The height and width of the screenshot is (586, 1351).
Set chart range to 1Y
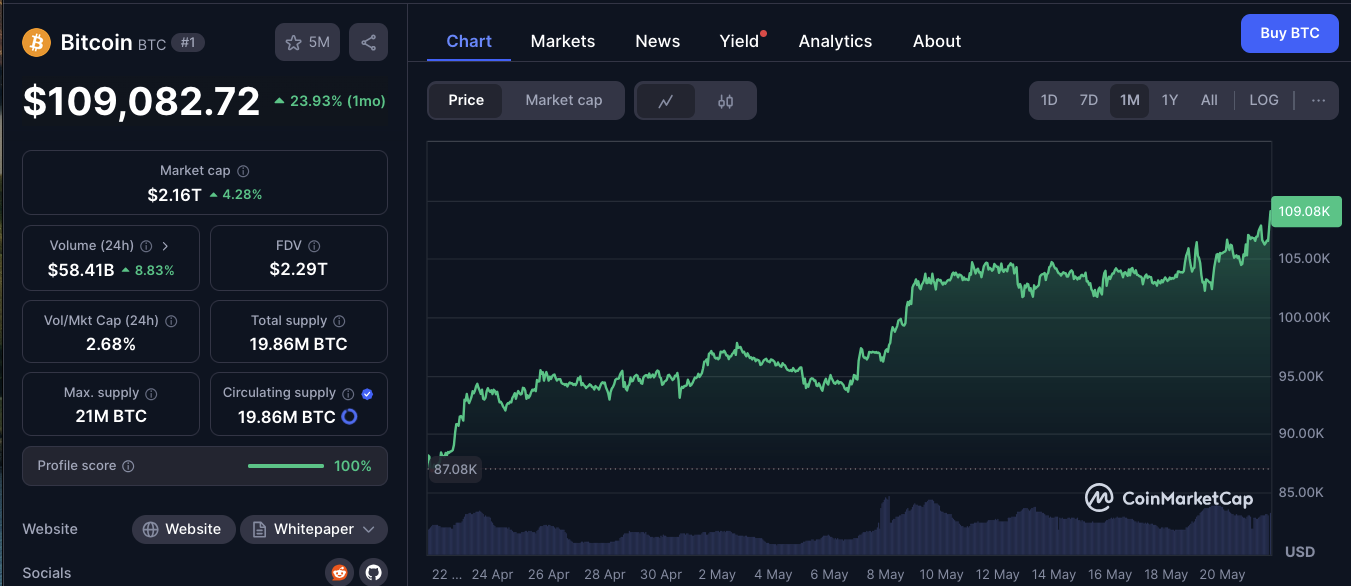(x=1170, y=100)
